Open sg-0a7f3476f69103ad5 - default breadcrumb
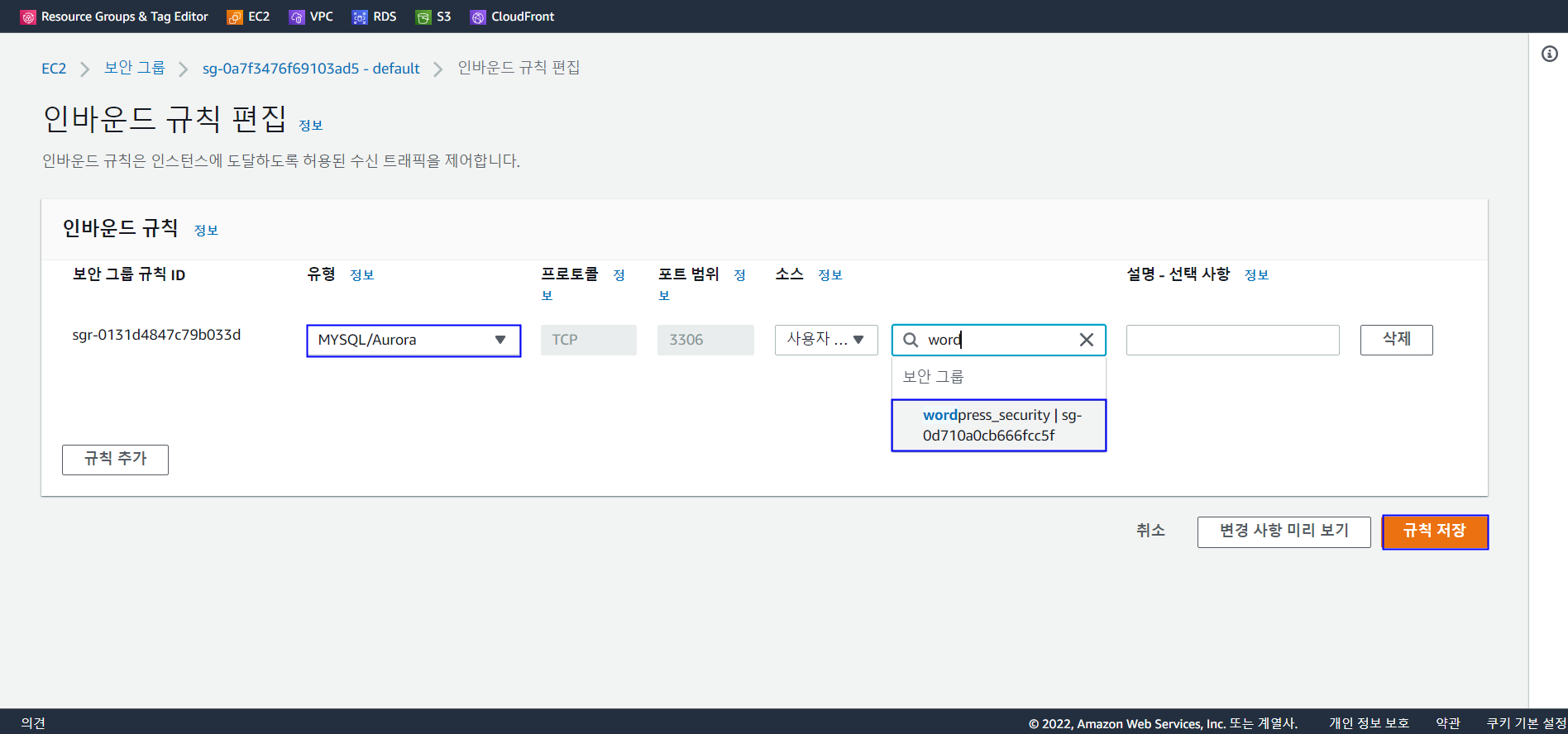1568x734 pixels. tap(311, 69)
